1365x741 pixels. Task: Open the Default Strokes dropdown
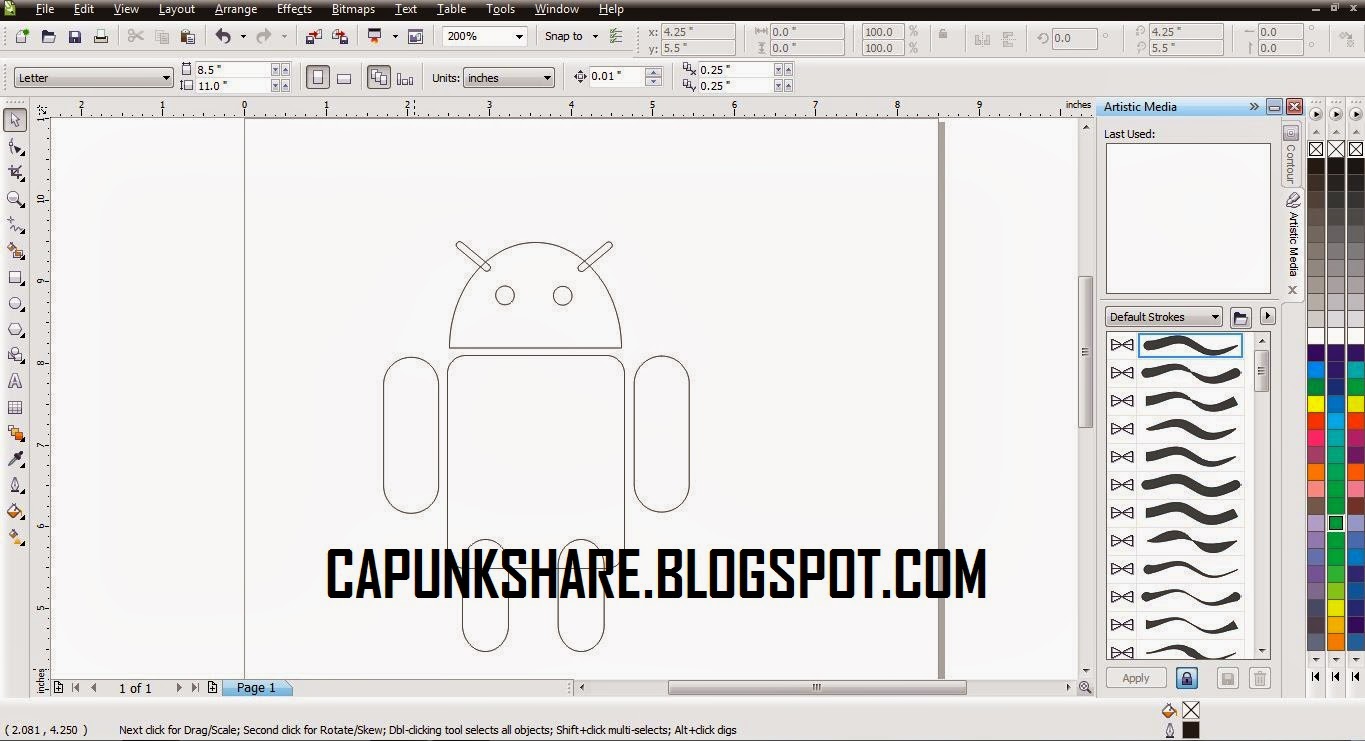(1215, 317)
